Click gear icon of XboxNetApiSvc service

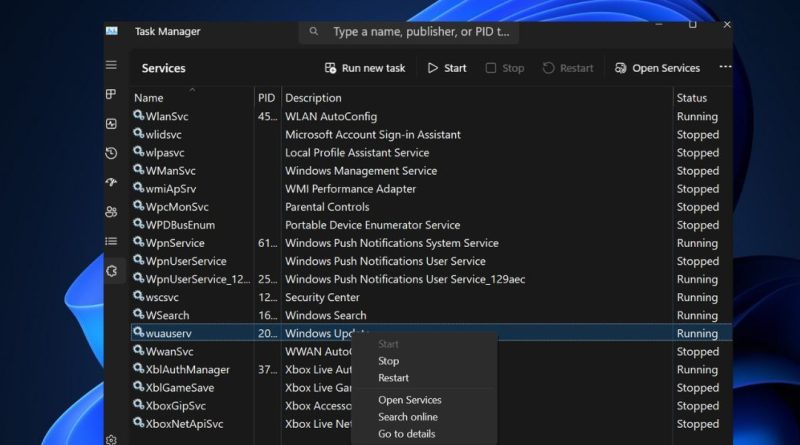139,423
